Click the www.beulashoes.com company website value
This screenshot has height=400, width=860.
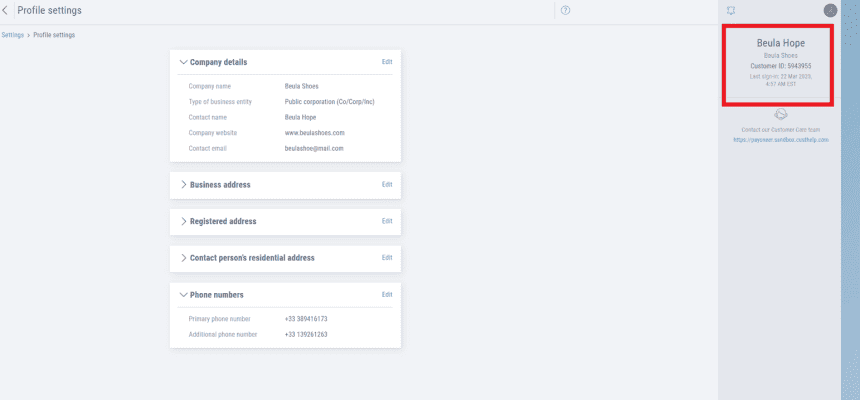314,133
